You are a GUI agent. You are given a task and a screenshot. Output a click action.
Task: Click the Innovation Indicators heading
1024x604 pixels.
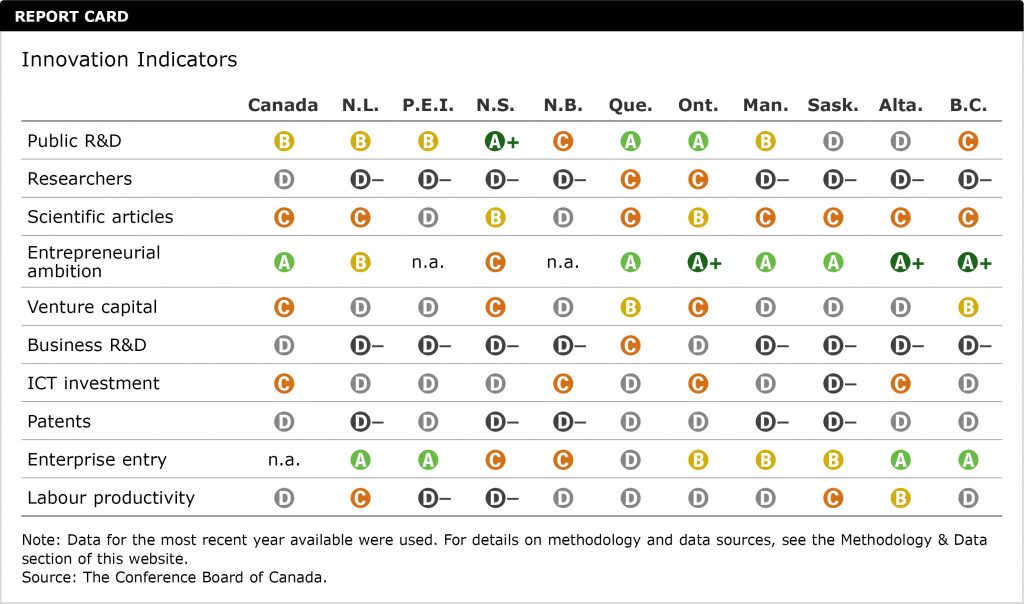tap(129, 60)
